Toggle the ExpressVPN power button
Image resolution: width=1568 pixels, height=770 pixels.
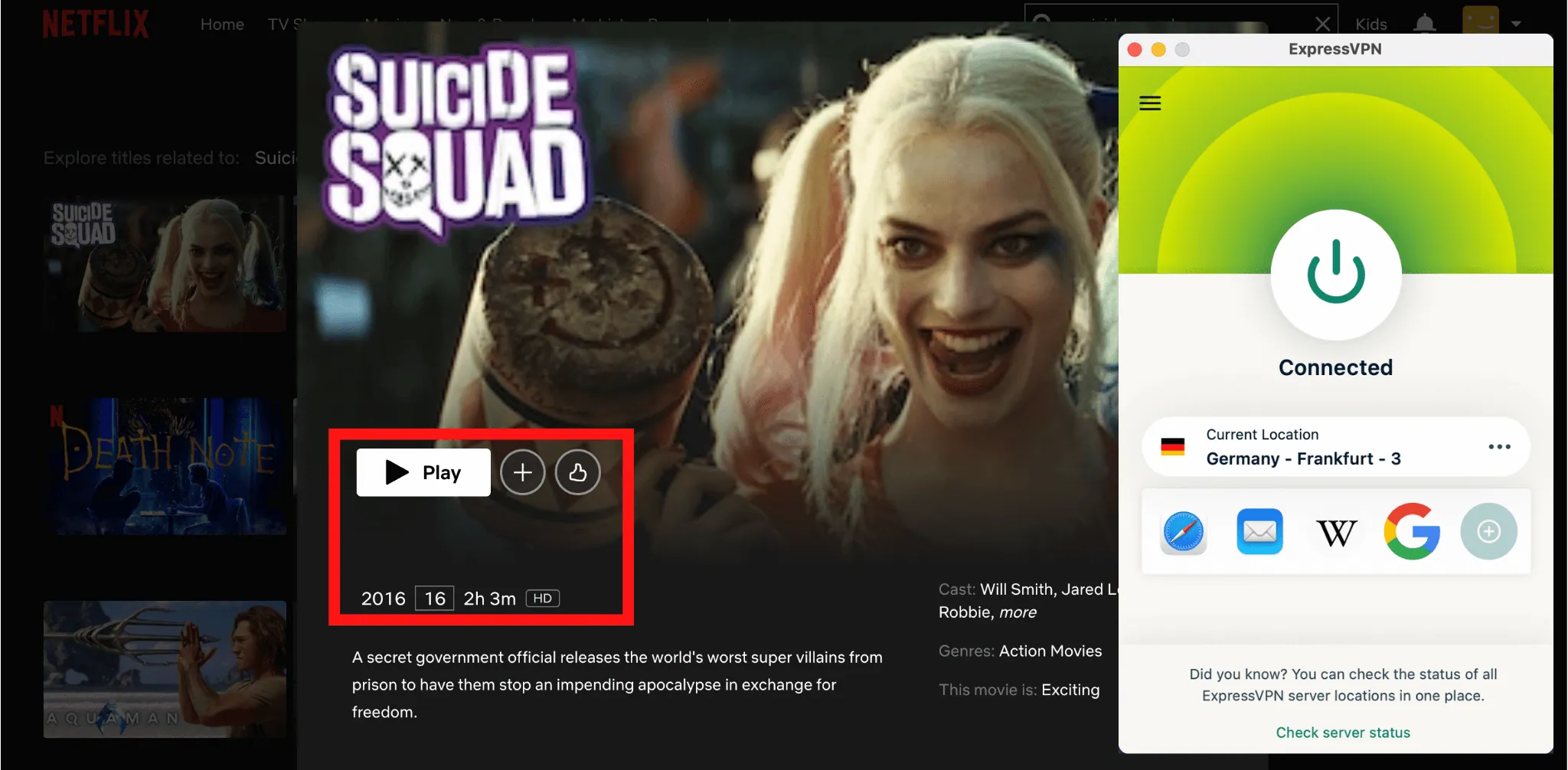point(1336,274)
